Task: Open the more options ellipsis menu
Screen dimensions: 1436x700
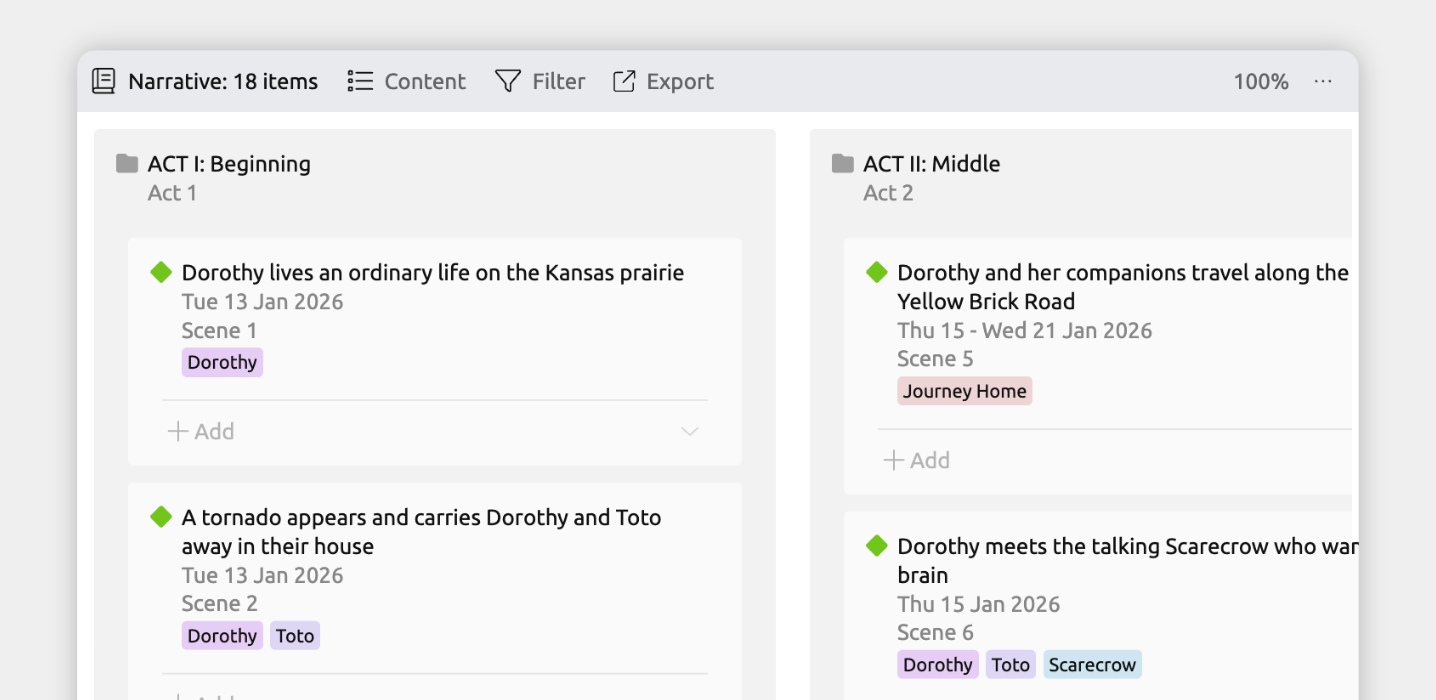Action: click(x=1323, y=81)
